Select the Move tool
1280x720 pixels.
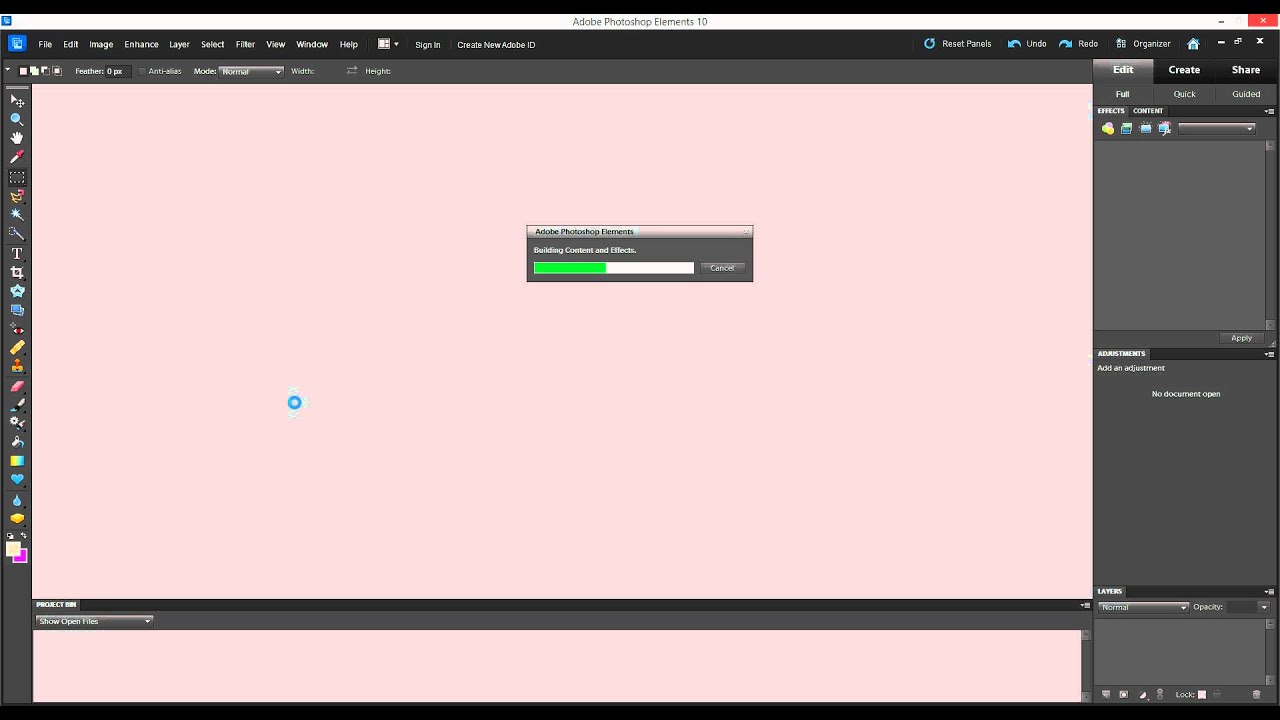pyautogui.click(x=17, y=100)
